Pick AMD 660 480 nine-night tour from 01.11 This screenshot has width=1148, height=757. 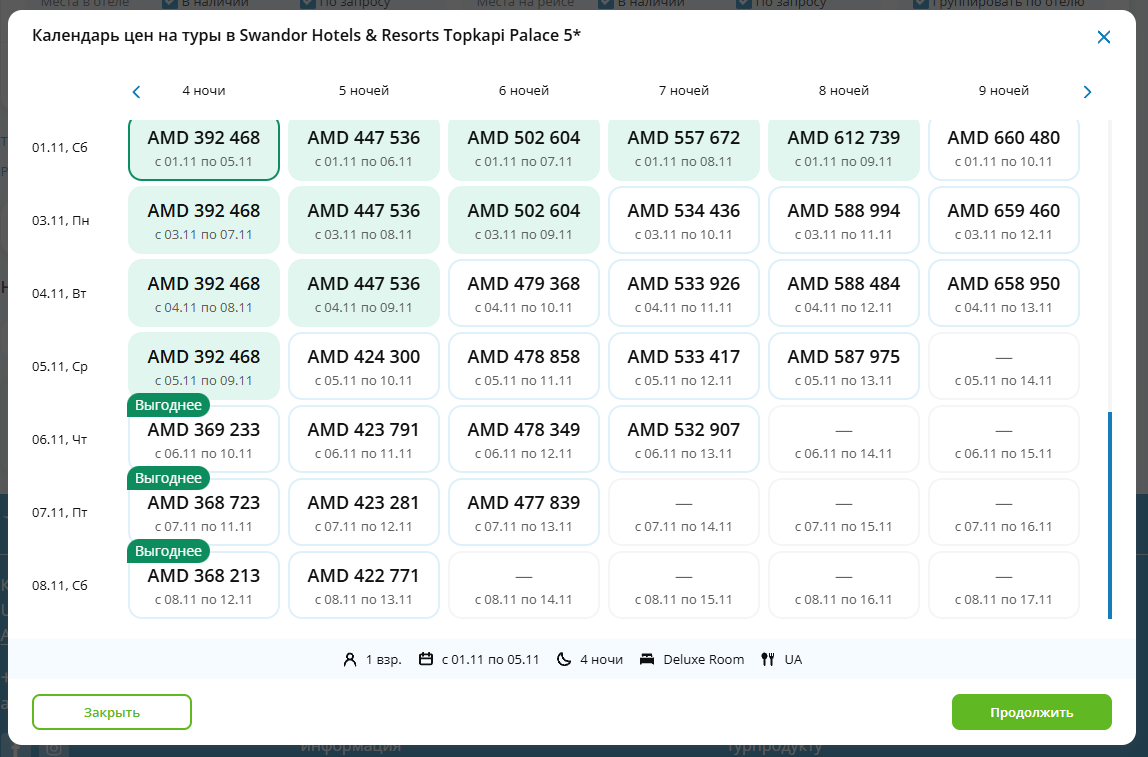(1004, 148)
